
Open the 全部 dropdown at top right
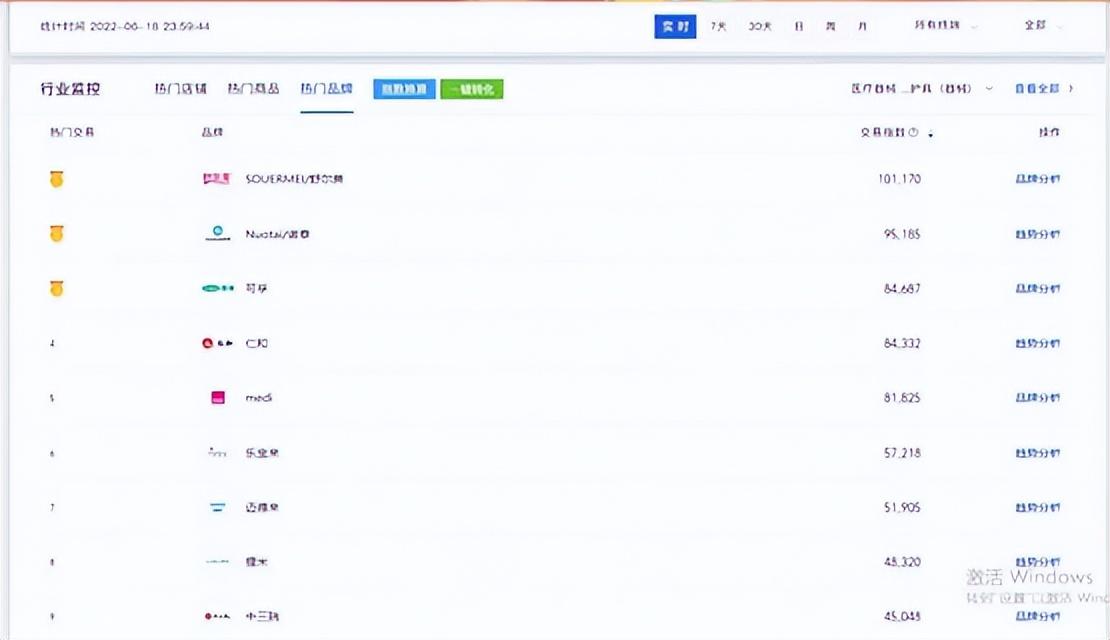[1042, 27]
